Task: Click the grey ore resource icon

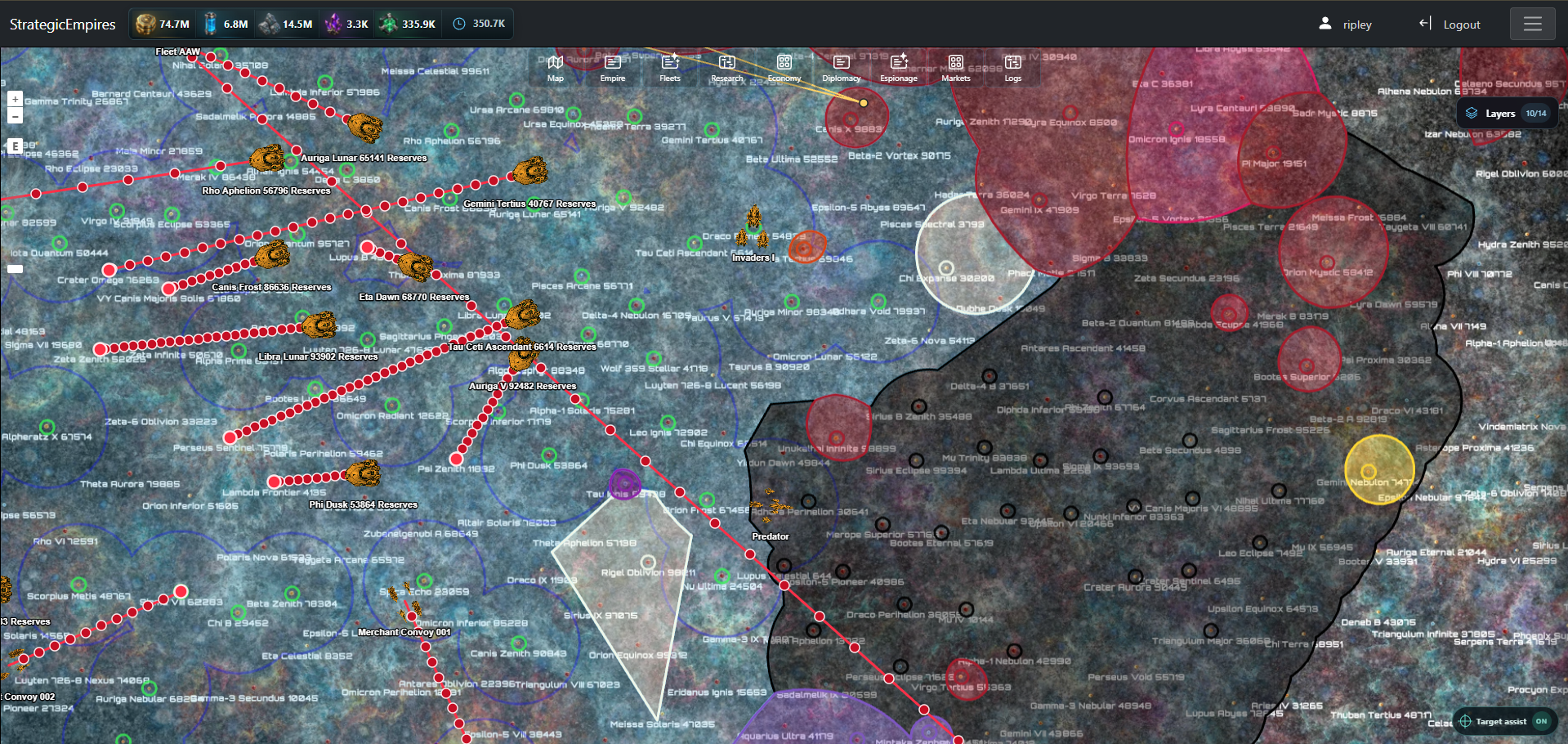Action: click(x=269, y=24)
